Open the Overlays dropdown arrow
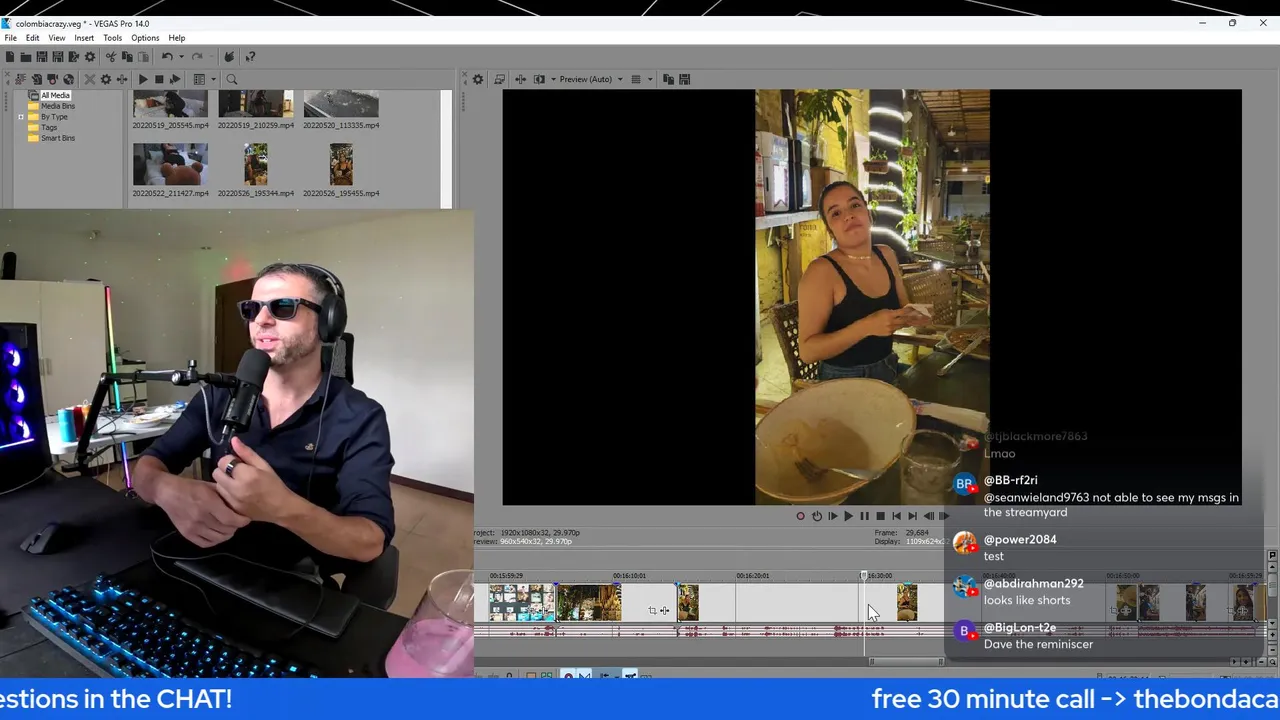 click(x=650, y=79)
